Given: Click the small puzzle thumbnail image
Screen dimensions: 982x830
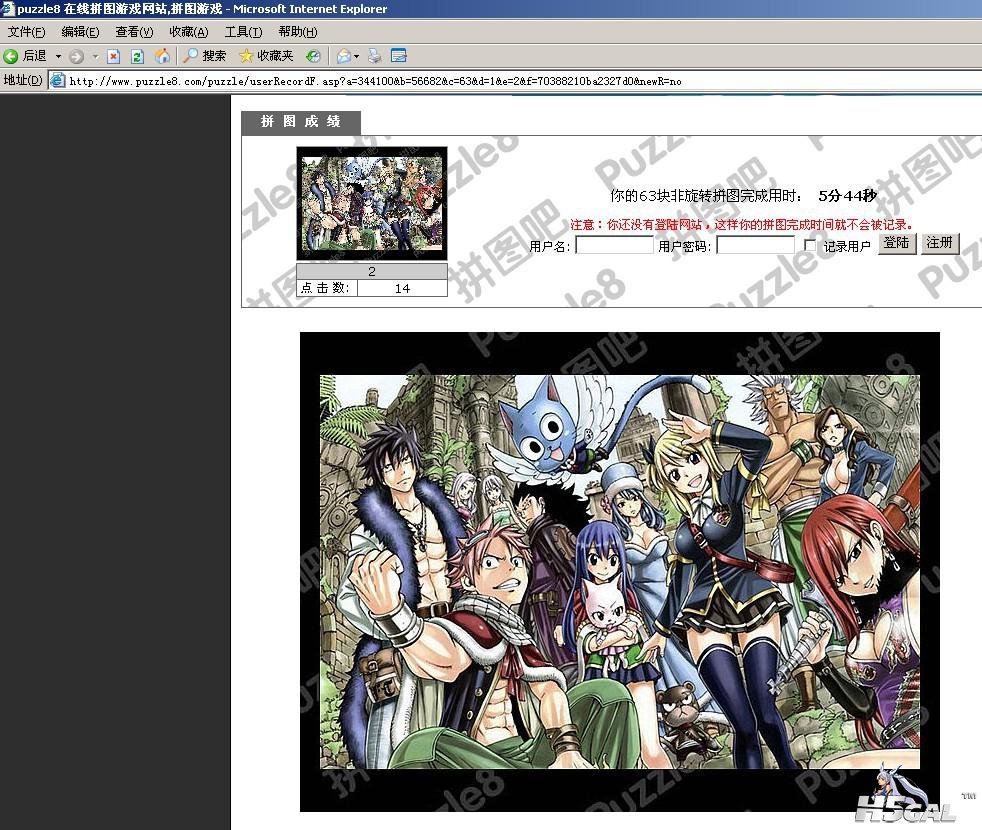Looking at the screenshot, I should 372,204.
